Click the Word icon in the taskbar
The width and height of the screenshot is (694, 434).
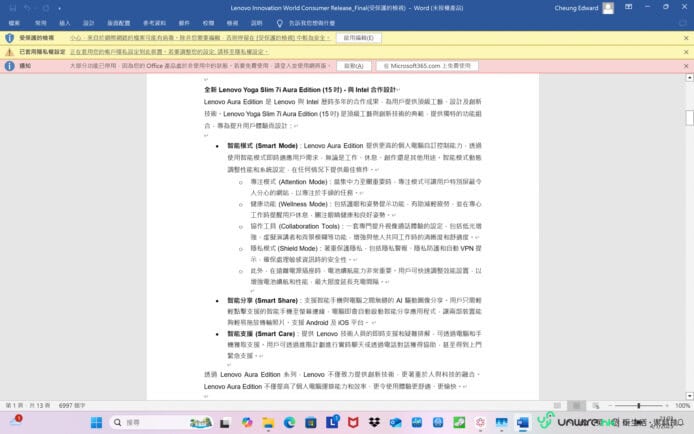[x=523, y=423]
